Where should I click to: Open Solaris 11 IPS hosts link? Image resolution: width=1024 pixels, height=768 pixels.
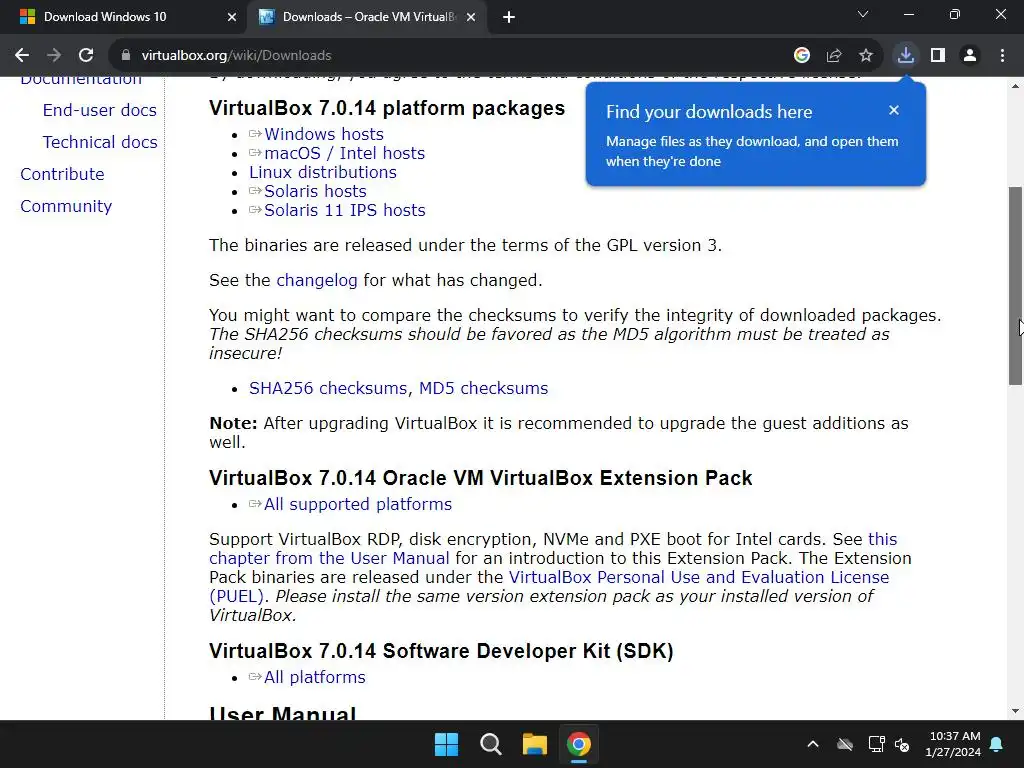344,210
